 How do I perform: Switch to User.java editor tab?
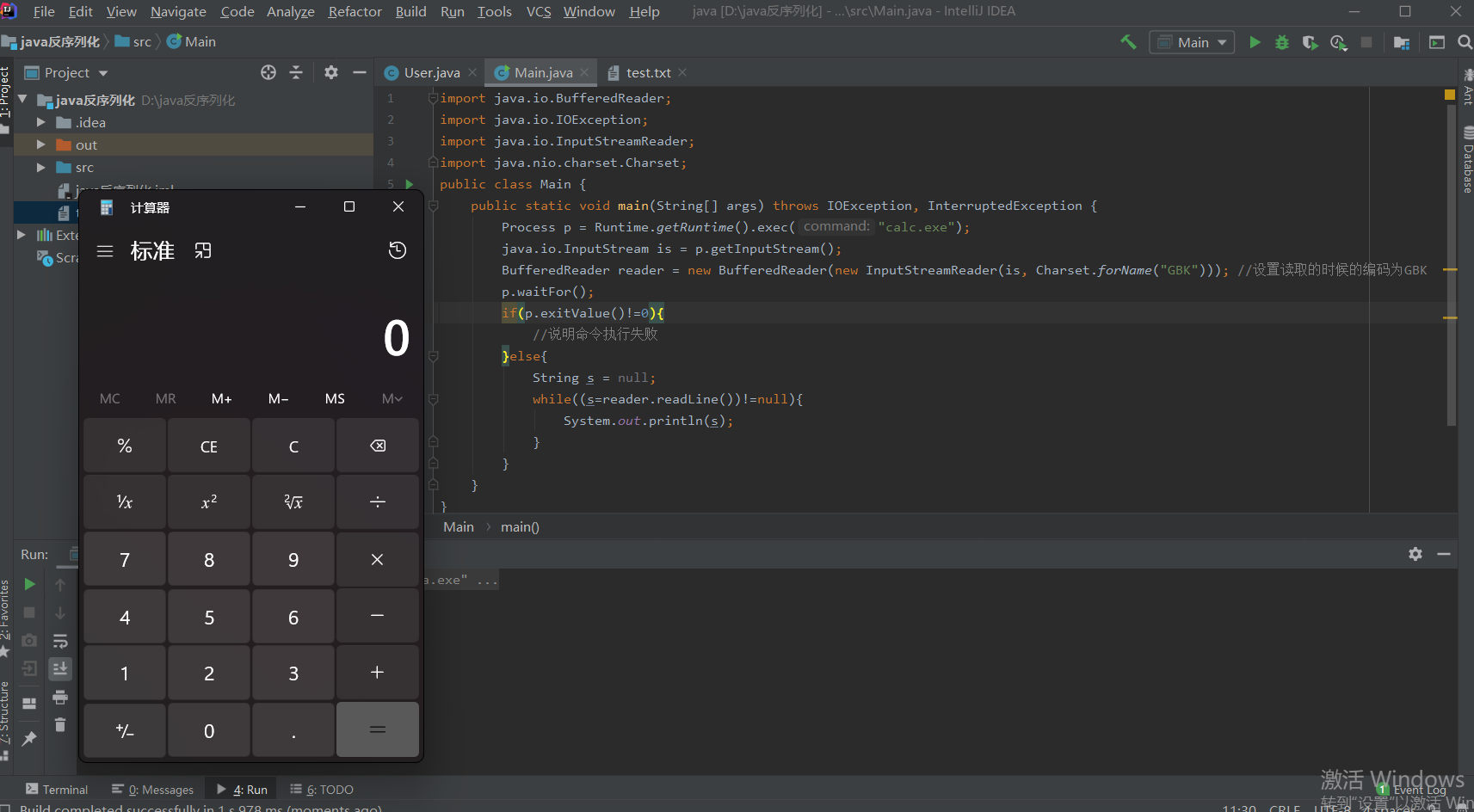click(431, 72)
